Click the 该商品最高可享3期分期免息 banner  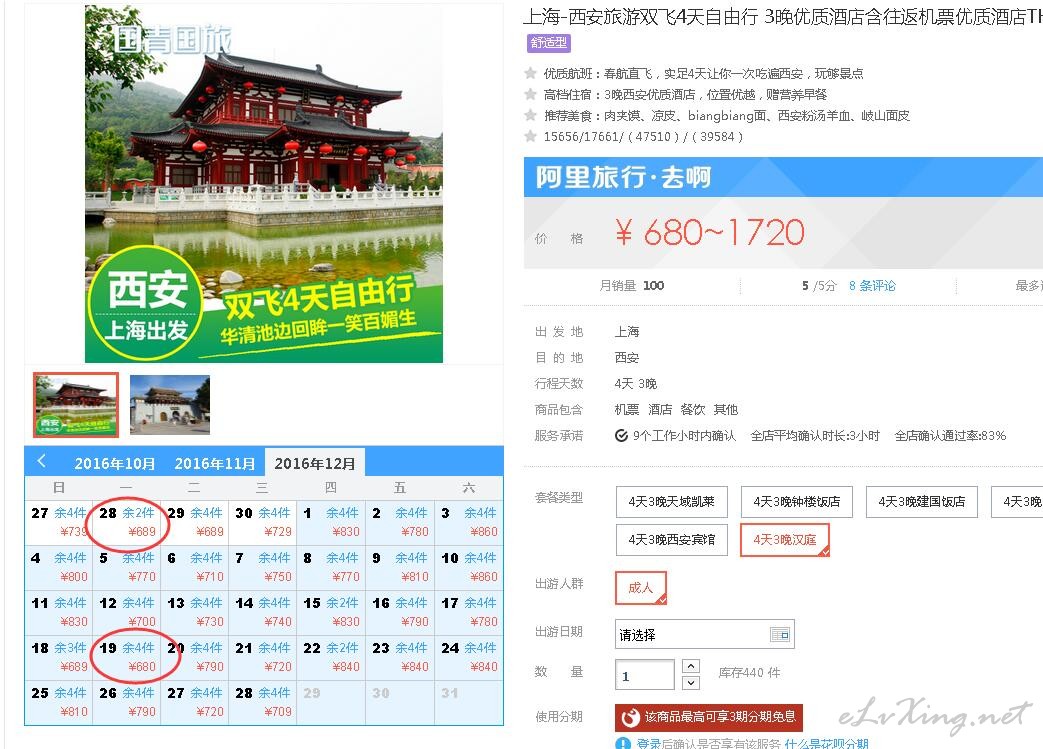709,717
